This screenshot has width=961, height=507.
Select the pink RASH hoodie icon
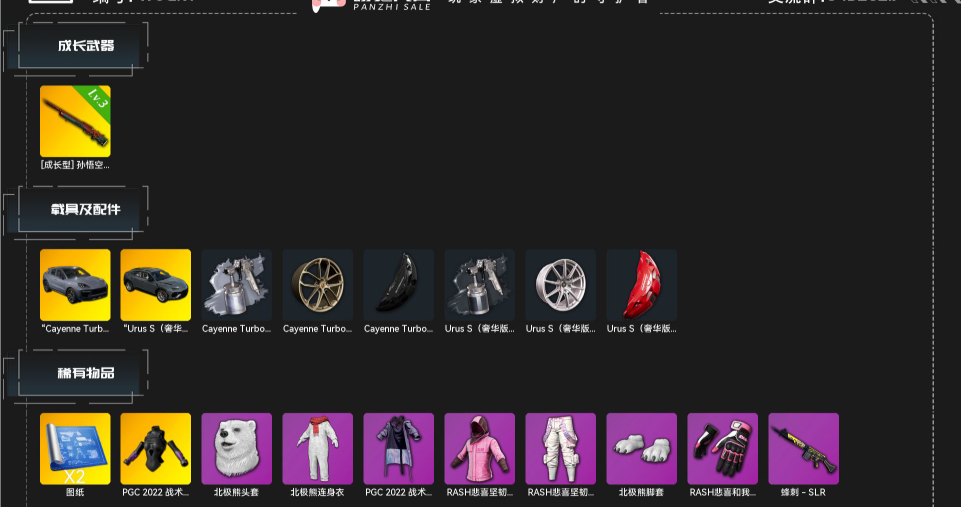pos(479,449)
